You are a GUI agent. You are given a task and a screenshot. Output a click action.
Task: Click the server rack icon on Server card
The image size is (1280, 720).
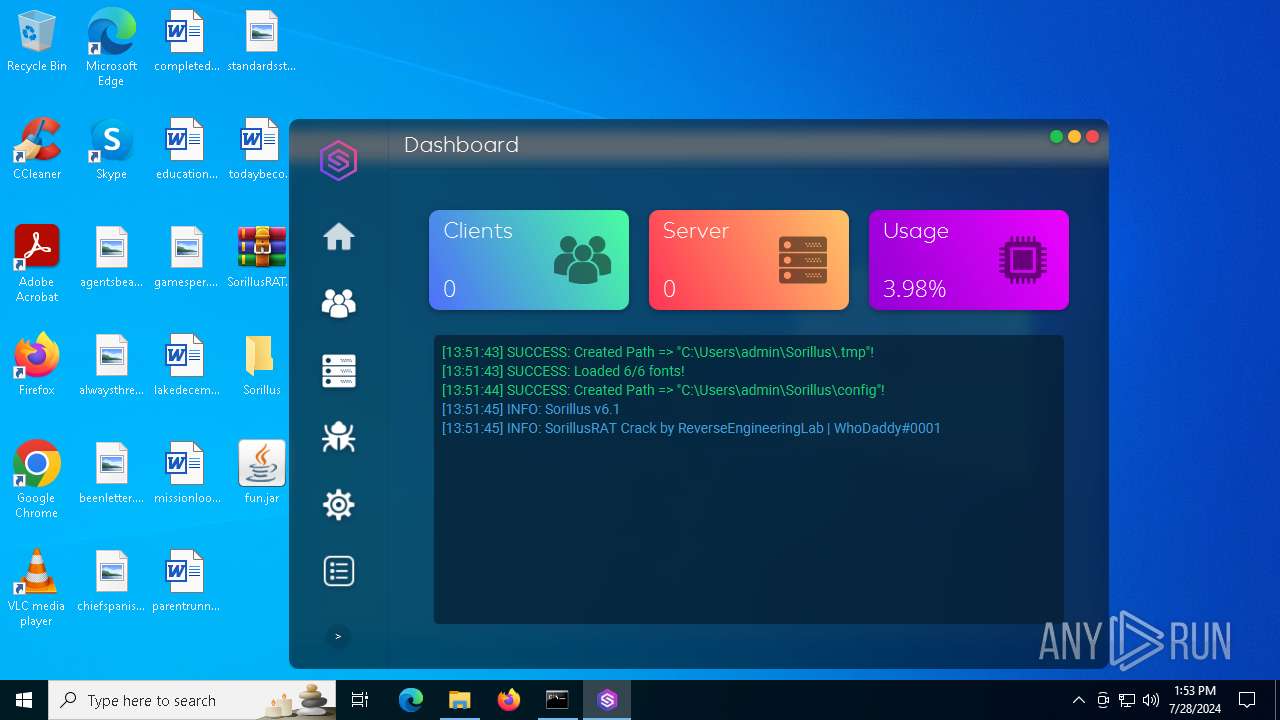pos(803,260)
